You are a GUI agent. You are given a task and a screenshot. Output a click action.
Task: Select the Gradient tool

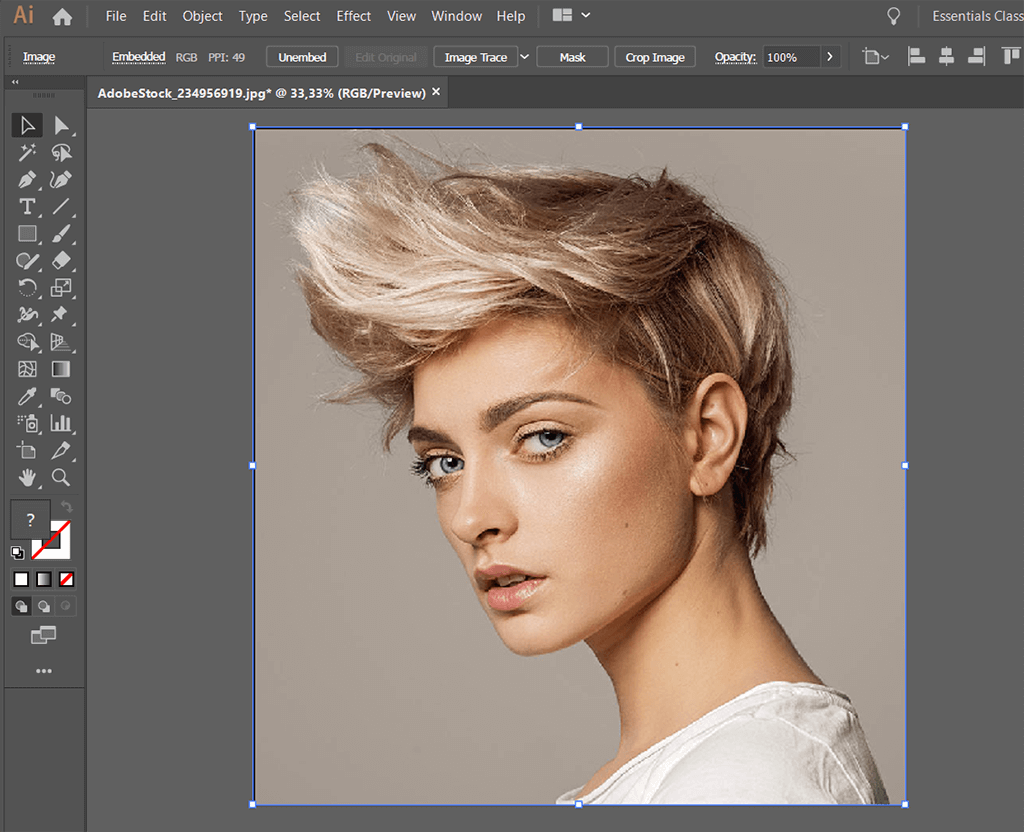click(x=62, y=369)
